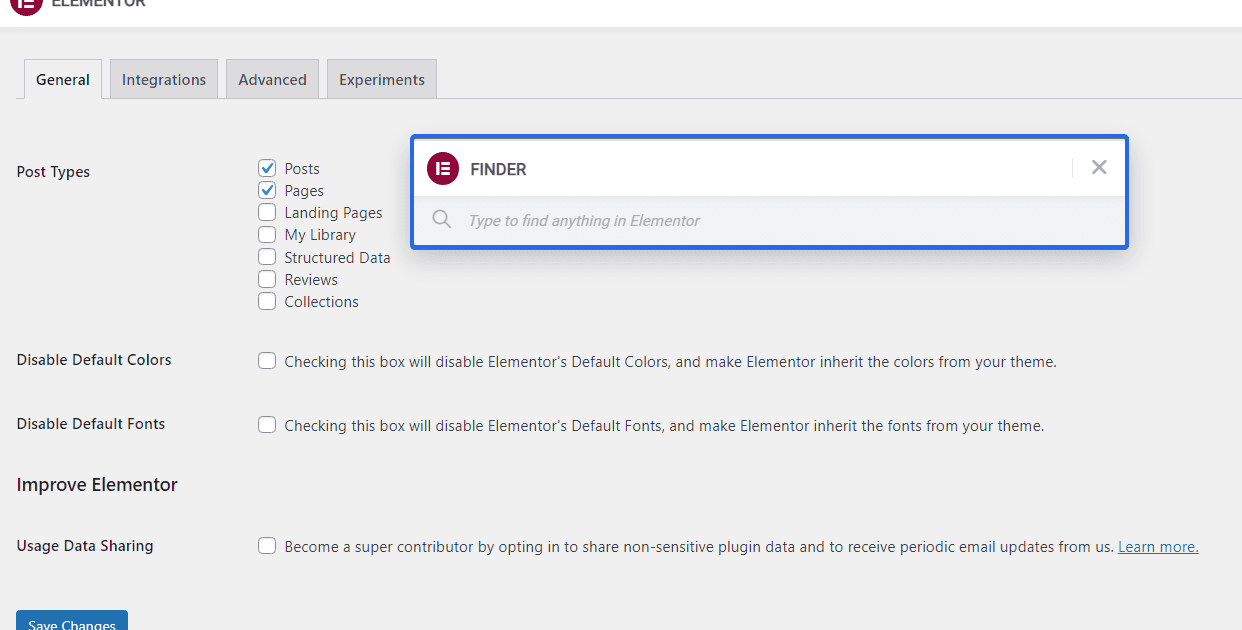
Task: Click the search magnifier icon in Finder
Action: click(441, 219)
